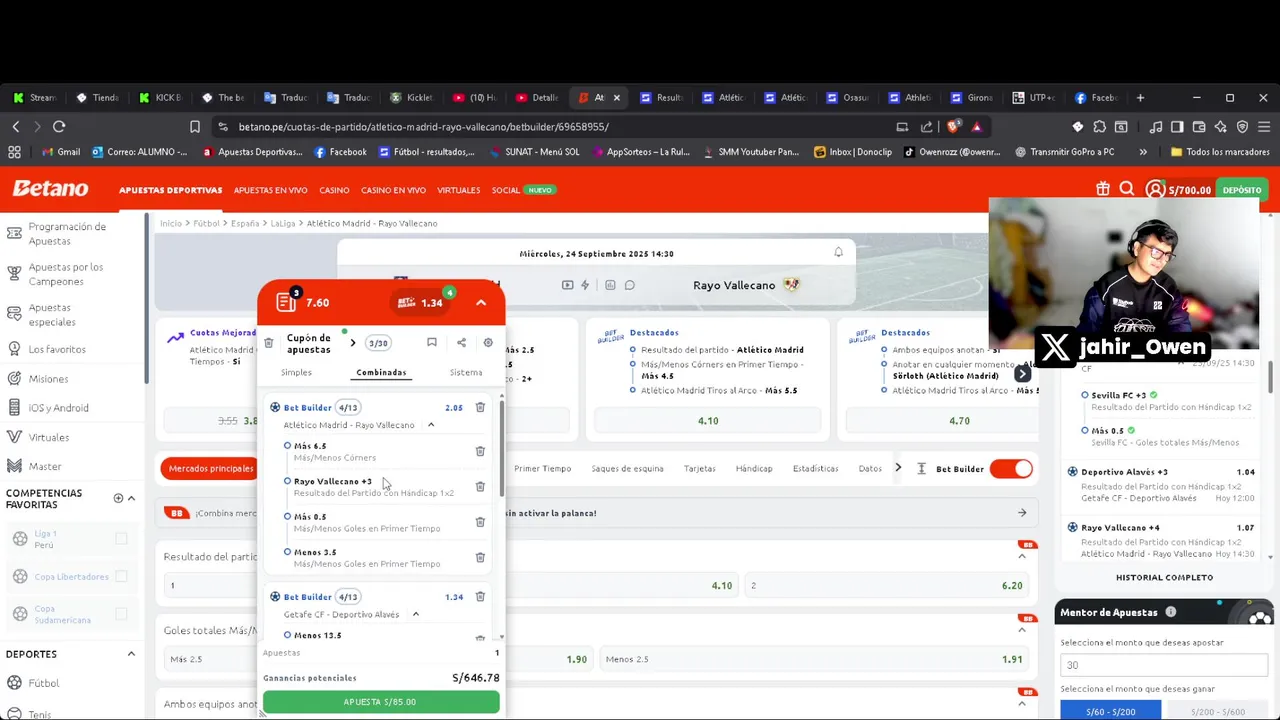Select Menos 2.5 odds 1.91

(815, 659)
